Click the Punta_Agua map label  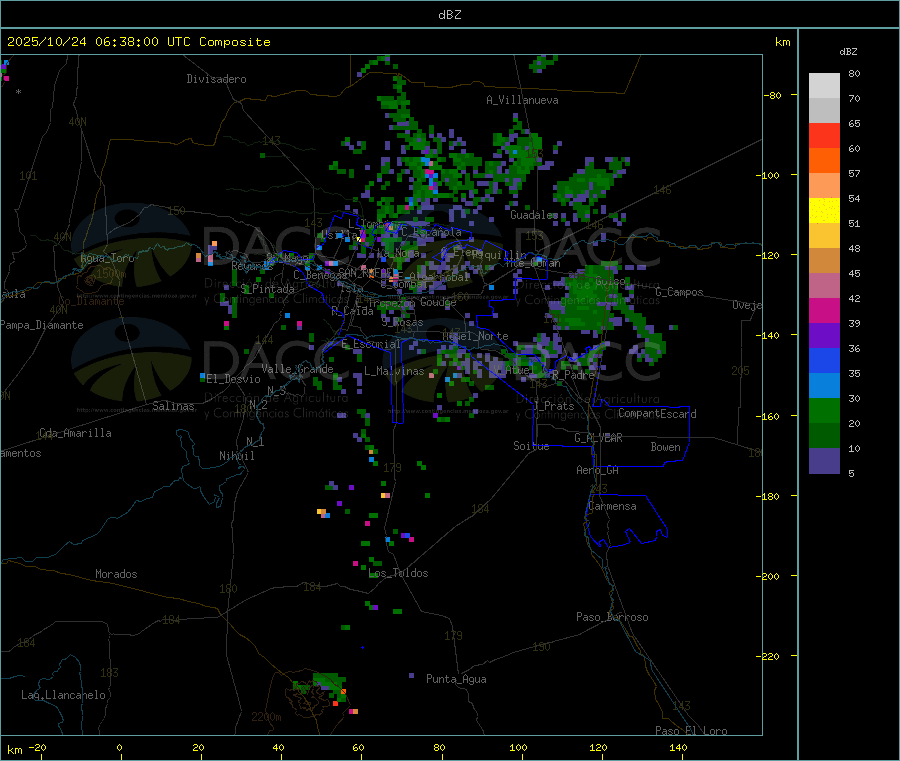coord(456,679)
